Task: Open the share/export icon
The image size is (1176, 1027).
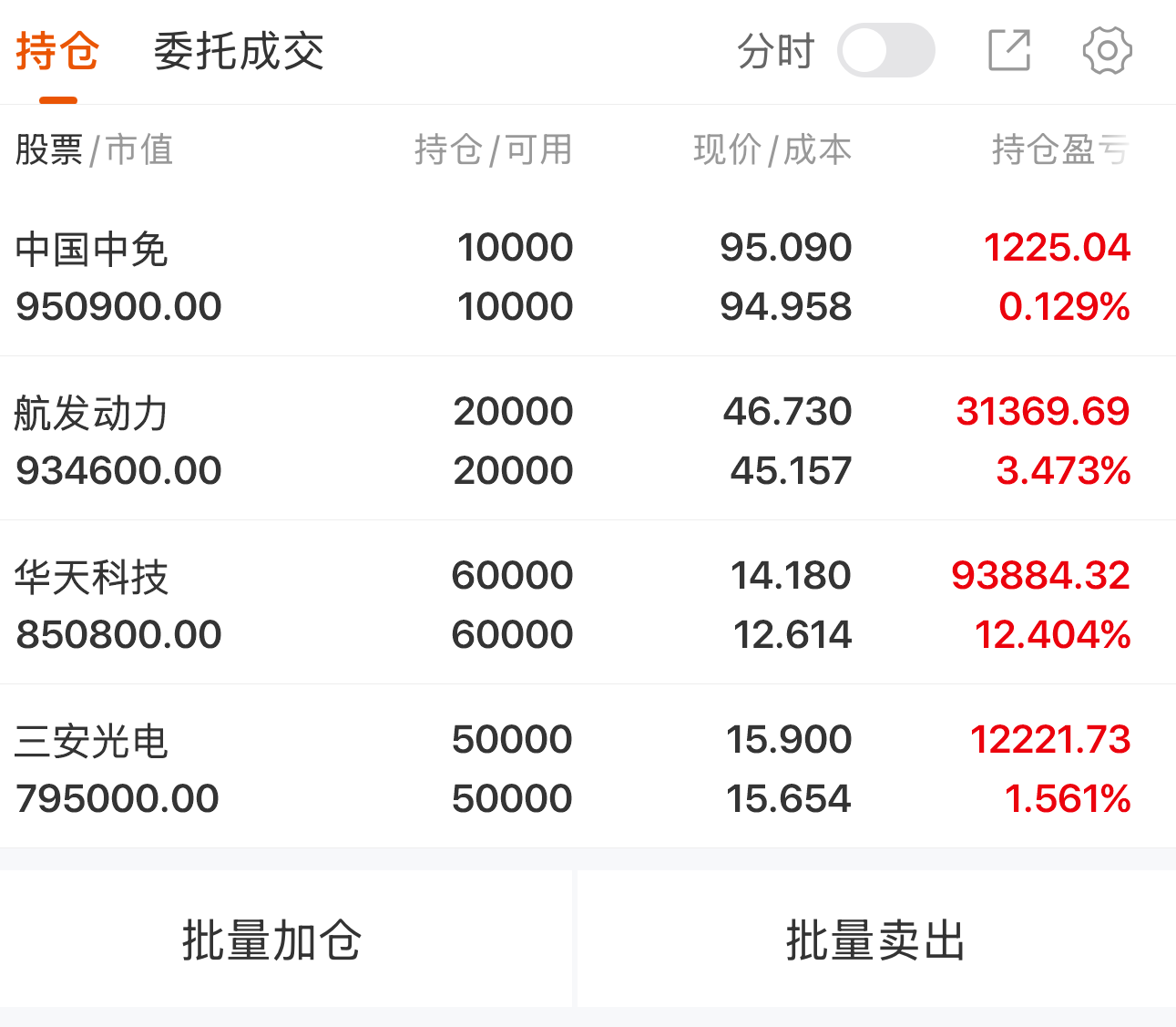Action: [x=1009, y=50]
